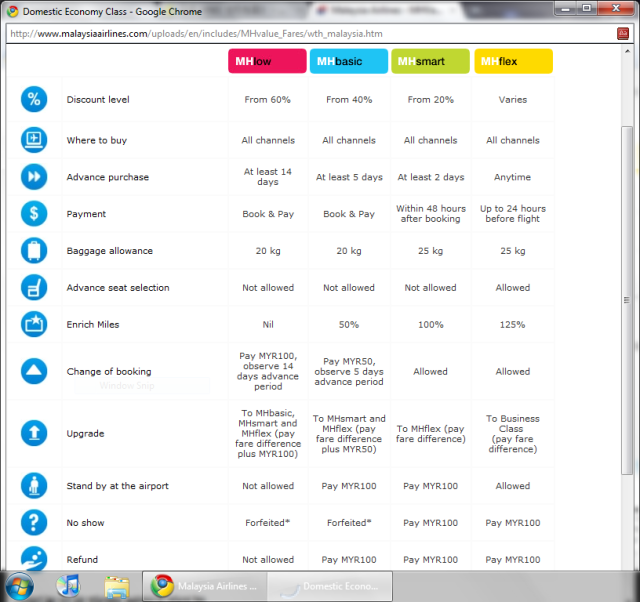Click the red PDF extension icon in address bar

(623, 33)
